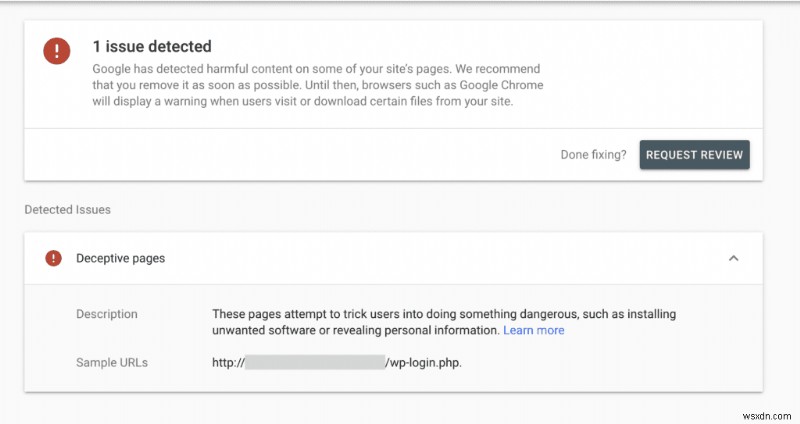Click the Detected Issues section label

[67, 210]
